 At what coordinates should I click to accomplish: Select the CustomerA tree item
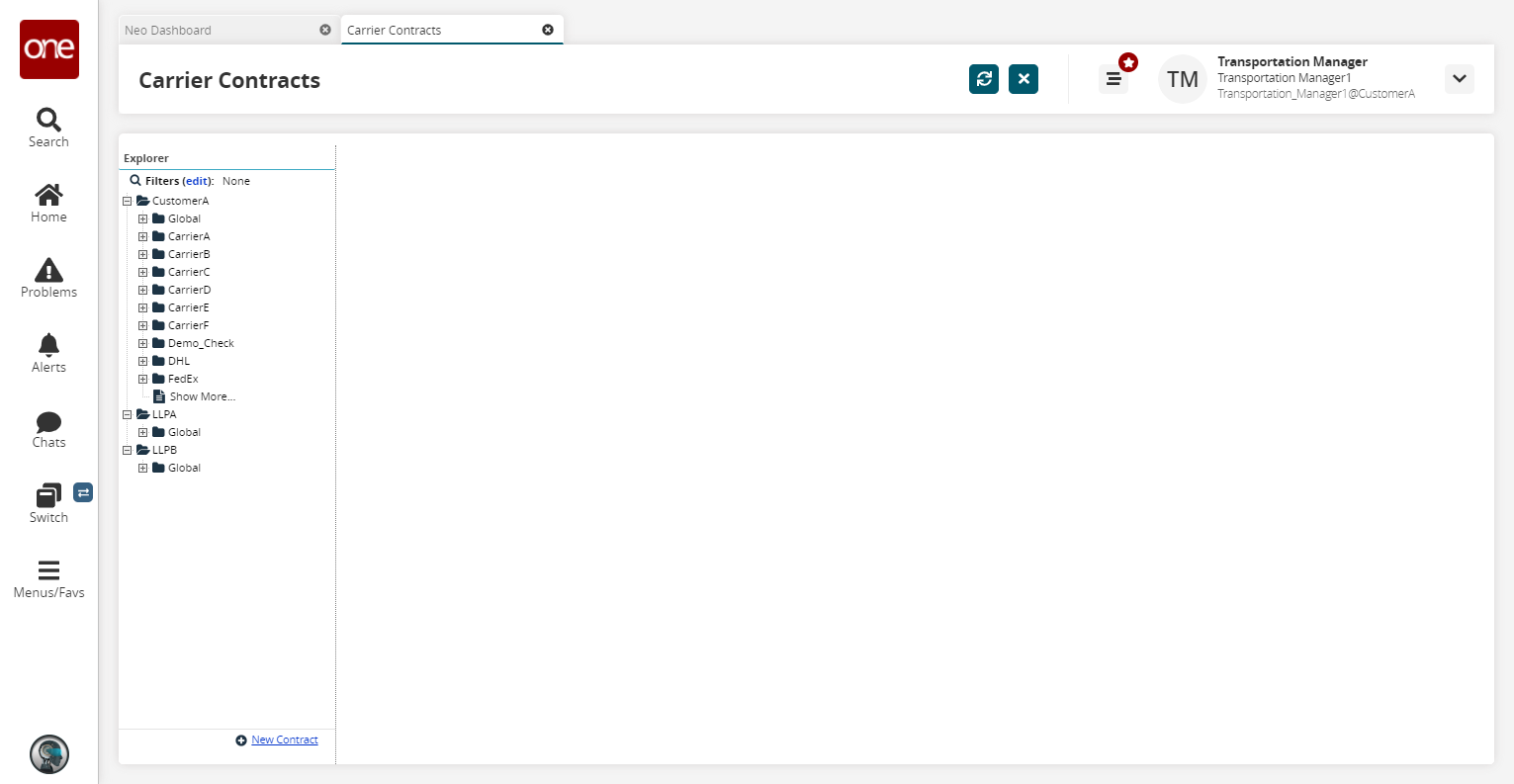pos(180,201)
